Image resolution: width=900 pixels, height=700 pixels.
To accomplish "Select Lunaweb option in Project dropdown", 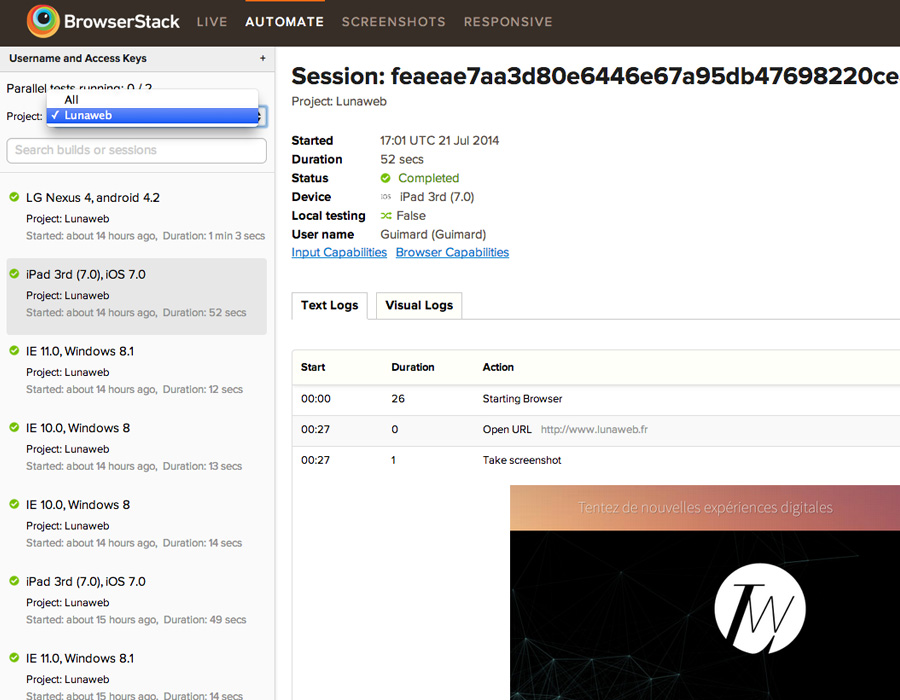I will [152, 115].
